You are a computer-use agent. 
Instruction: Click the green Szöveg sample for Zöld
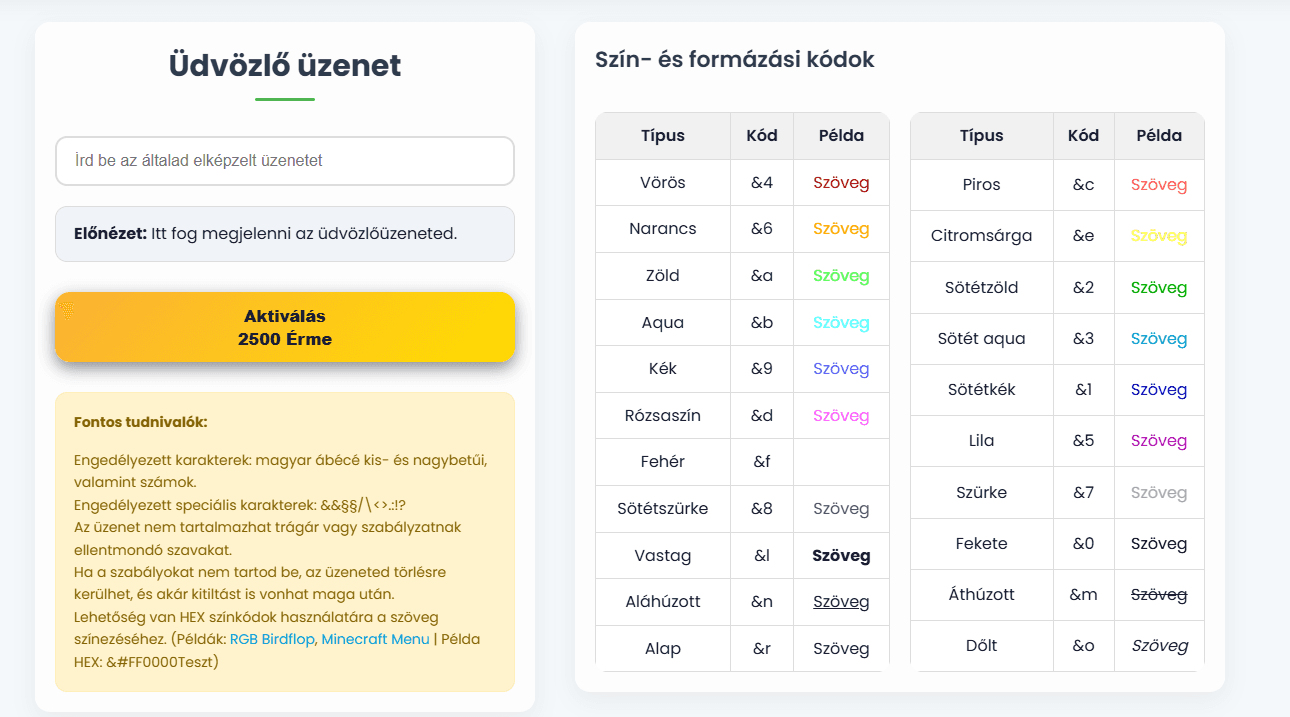[x=841, y=276]
